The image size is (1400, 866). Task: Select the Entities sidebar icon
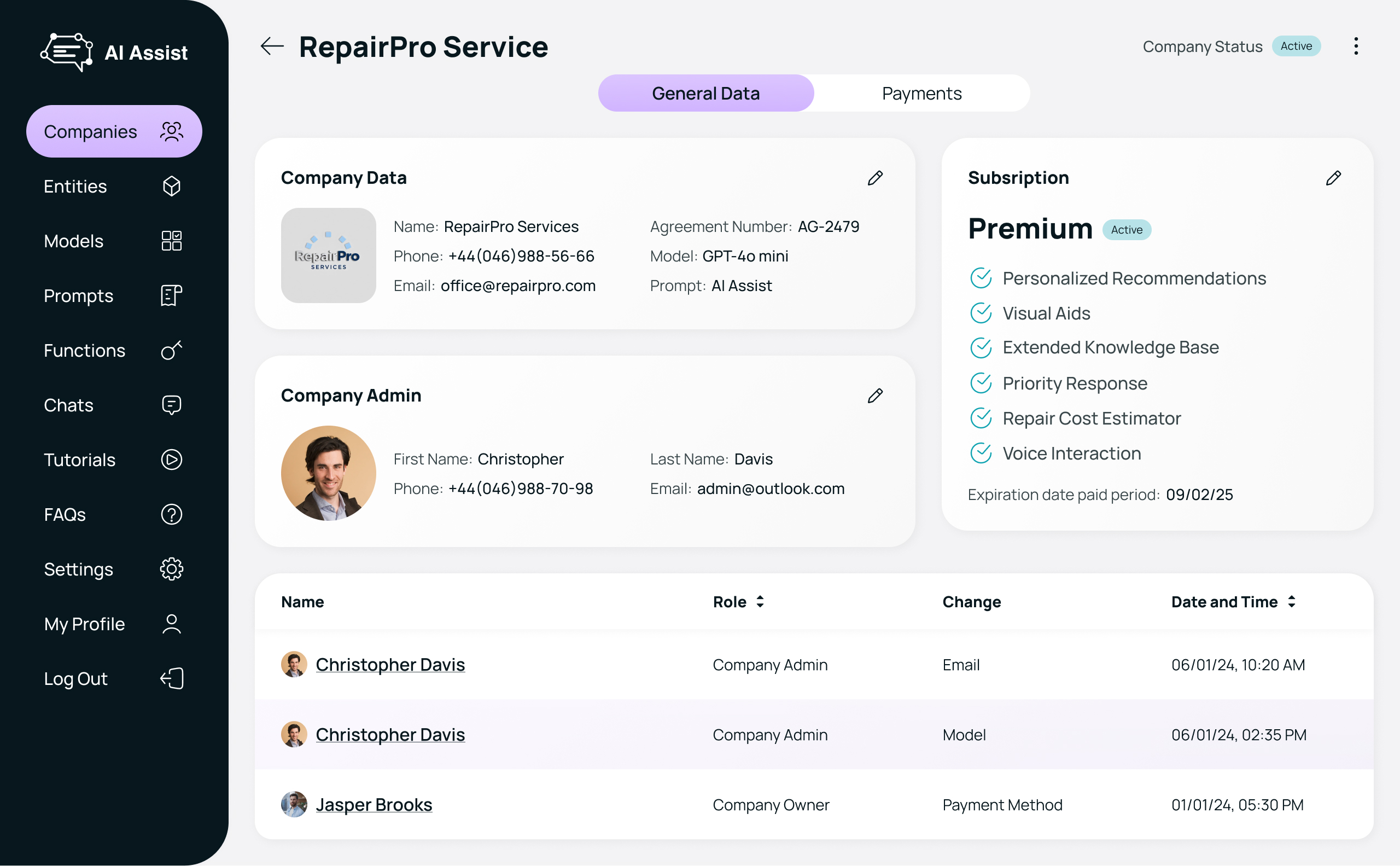tap(171, 186)
